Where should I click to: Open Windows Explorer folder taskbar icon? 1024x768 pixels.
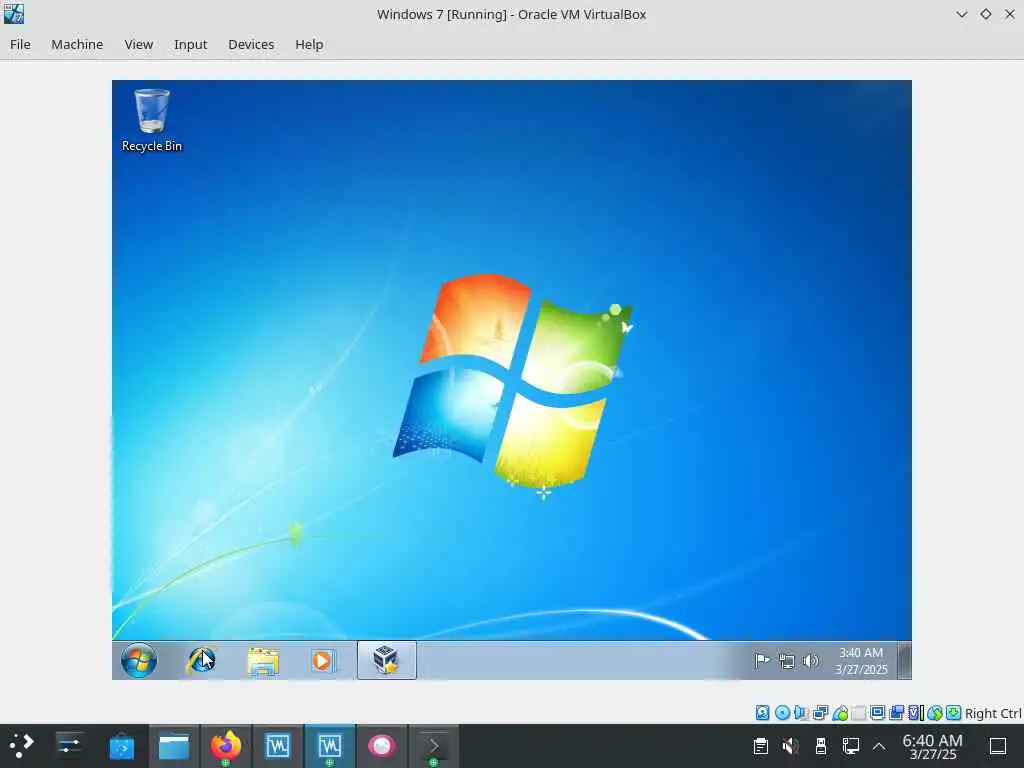(x=263, y=661)
